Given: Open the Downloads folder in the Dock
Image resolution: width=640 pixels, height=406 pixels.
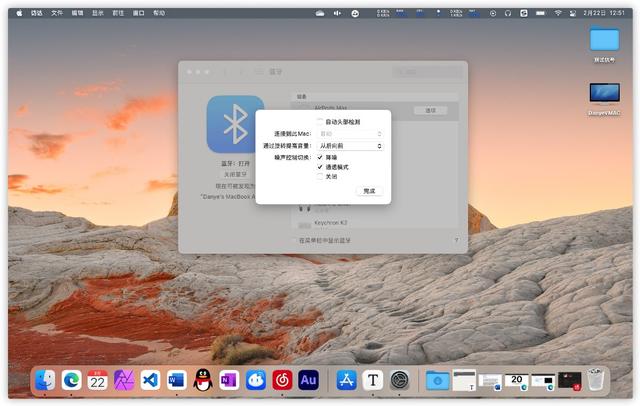Looking at the screenshot, I should pos(437,380).
